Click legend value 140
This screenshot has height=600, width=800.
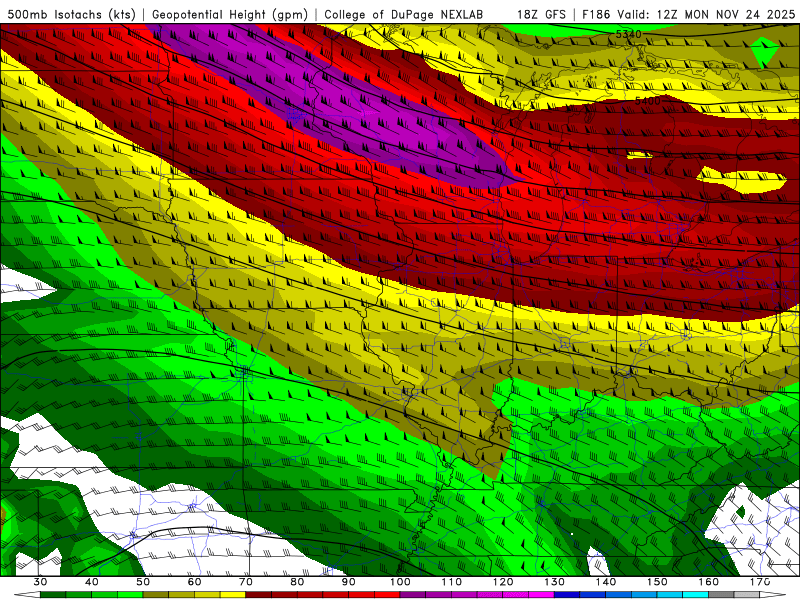(606, 582)
